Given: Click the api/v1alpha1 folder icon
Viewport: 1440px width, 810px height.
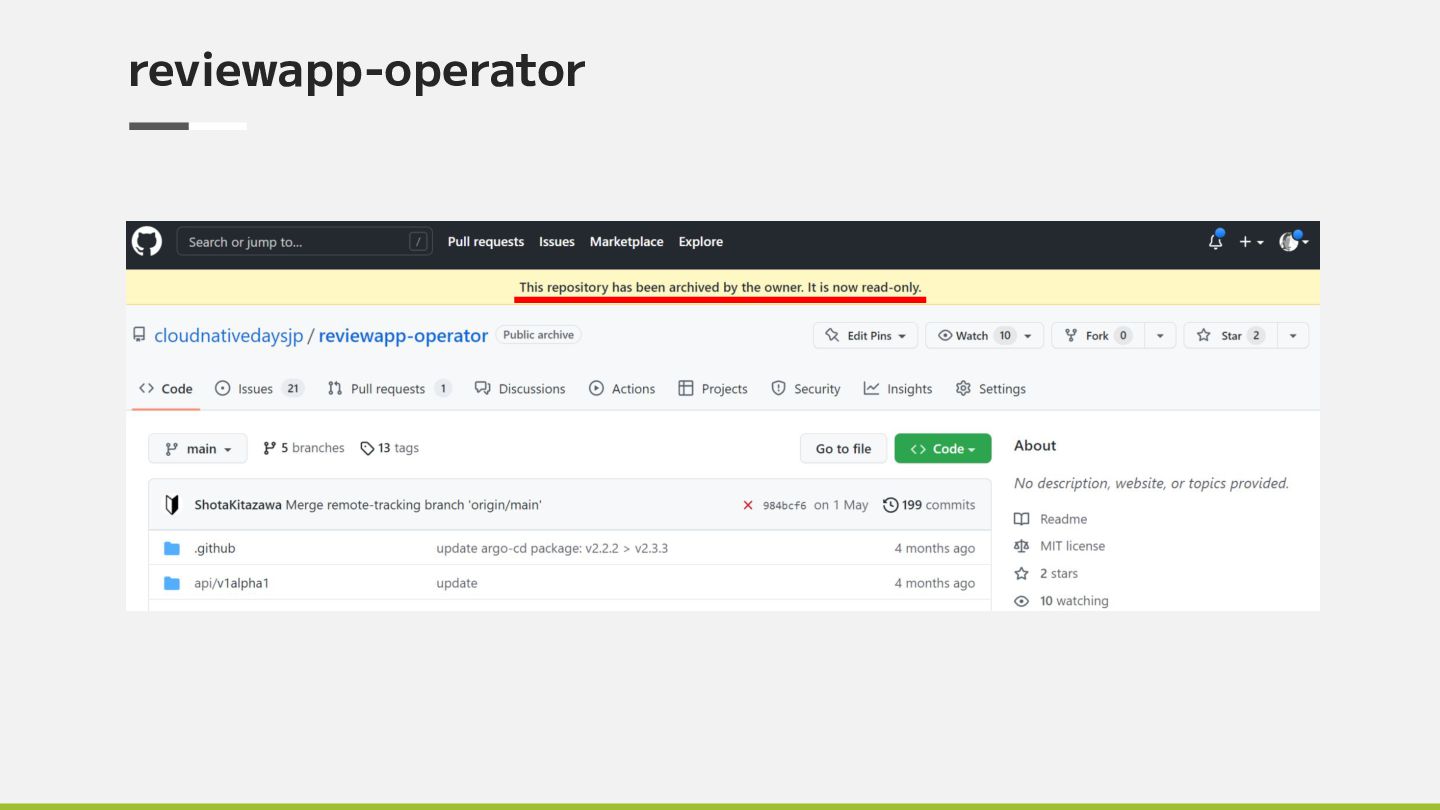Looking at the screenshot, I should click(x=172, y=583).
